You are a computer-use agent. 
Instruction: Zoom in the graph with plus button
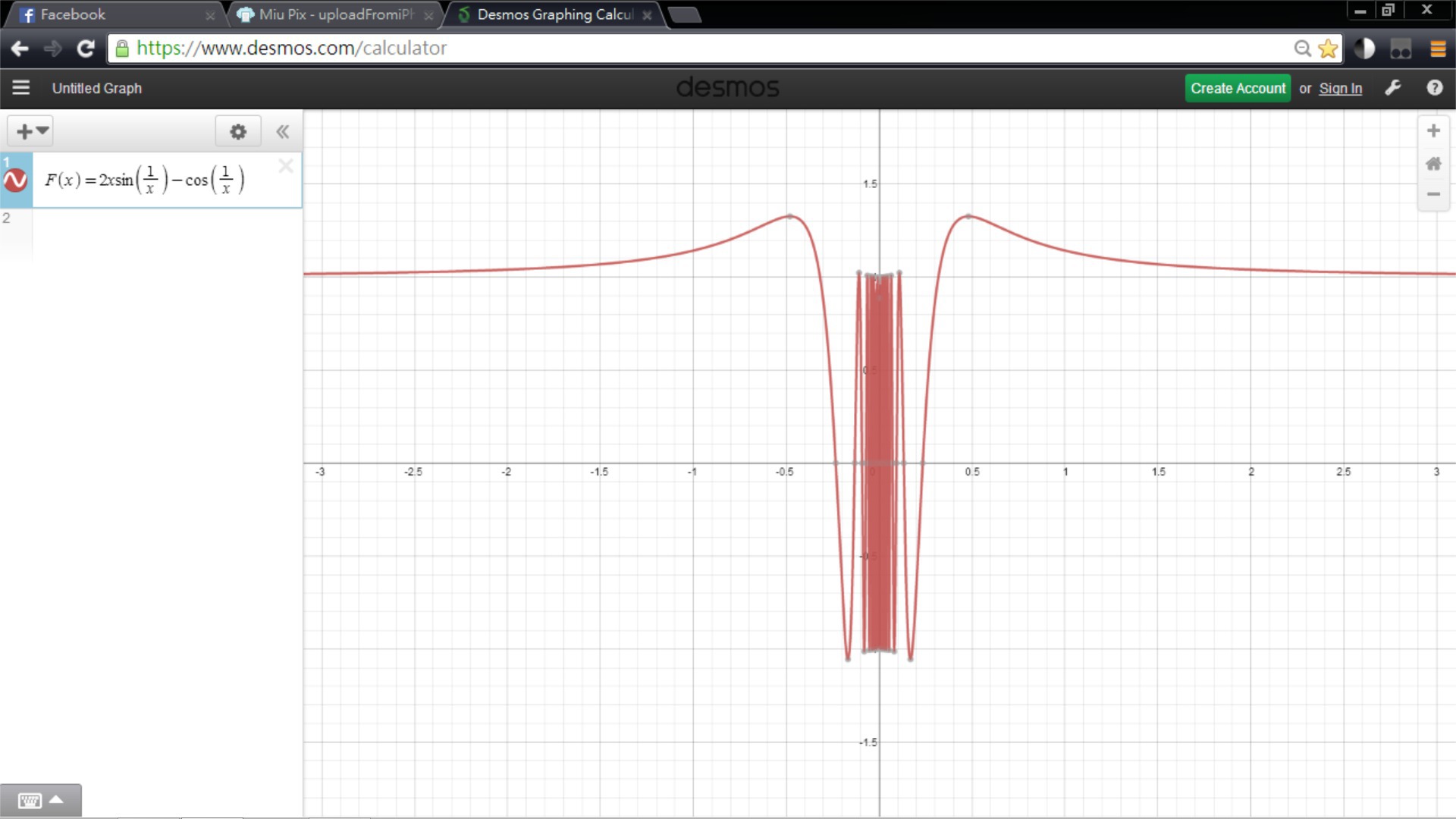1433,131
